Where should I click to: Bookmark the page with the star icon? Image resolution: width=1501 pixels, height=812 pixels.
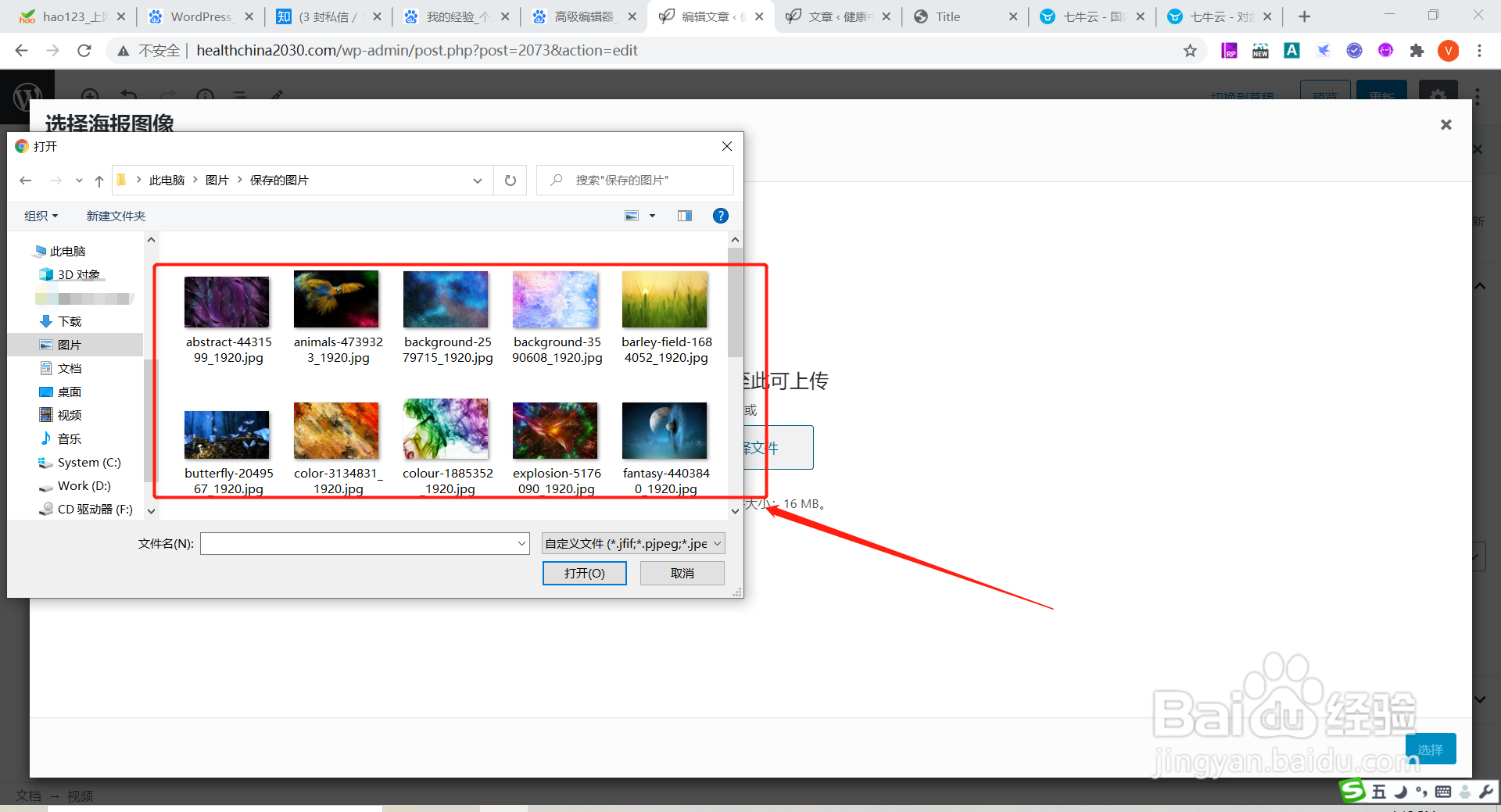pos(1191,50)
